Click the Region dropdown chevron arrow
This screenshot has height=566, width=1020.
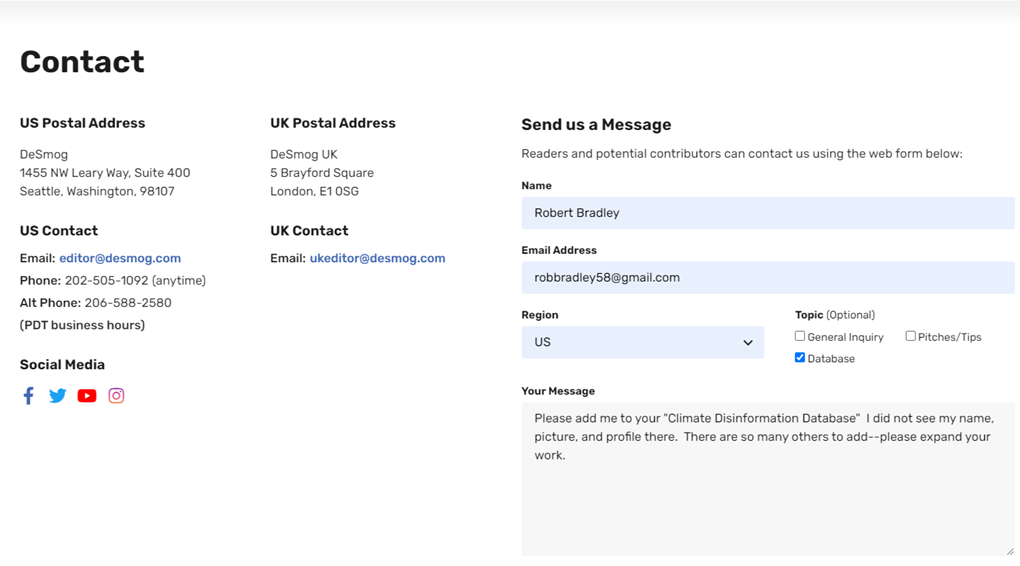tap(748, 343)
